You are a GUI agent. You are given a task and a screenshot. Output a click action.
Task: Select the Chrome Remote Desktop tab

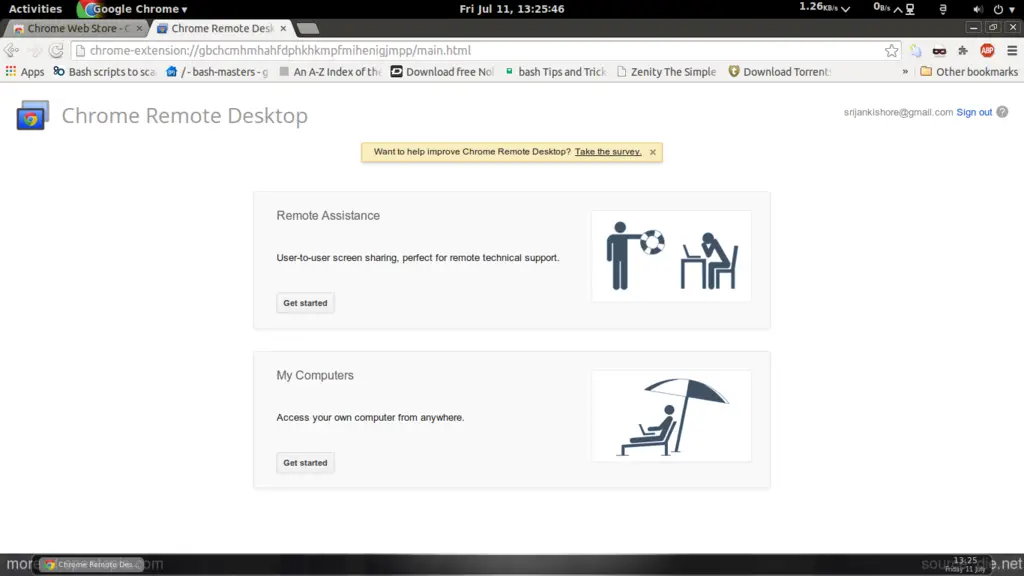[x=222, y=28]
